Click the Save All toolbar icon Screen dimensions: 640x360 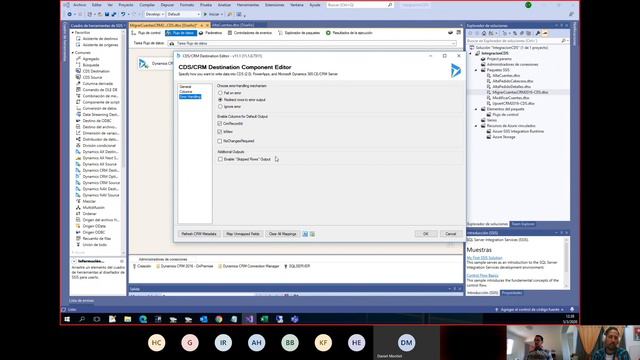coord(114,14)
